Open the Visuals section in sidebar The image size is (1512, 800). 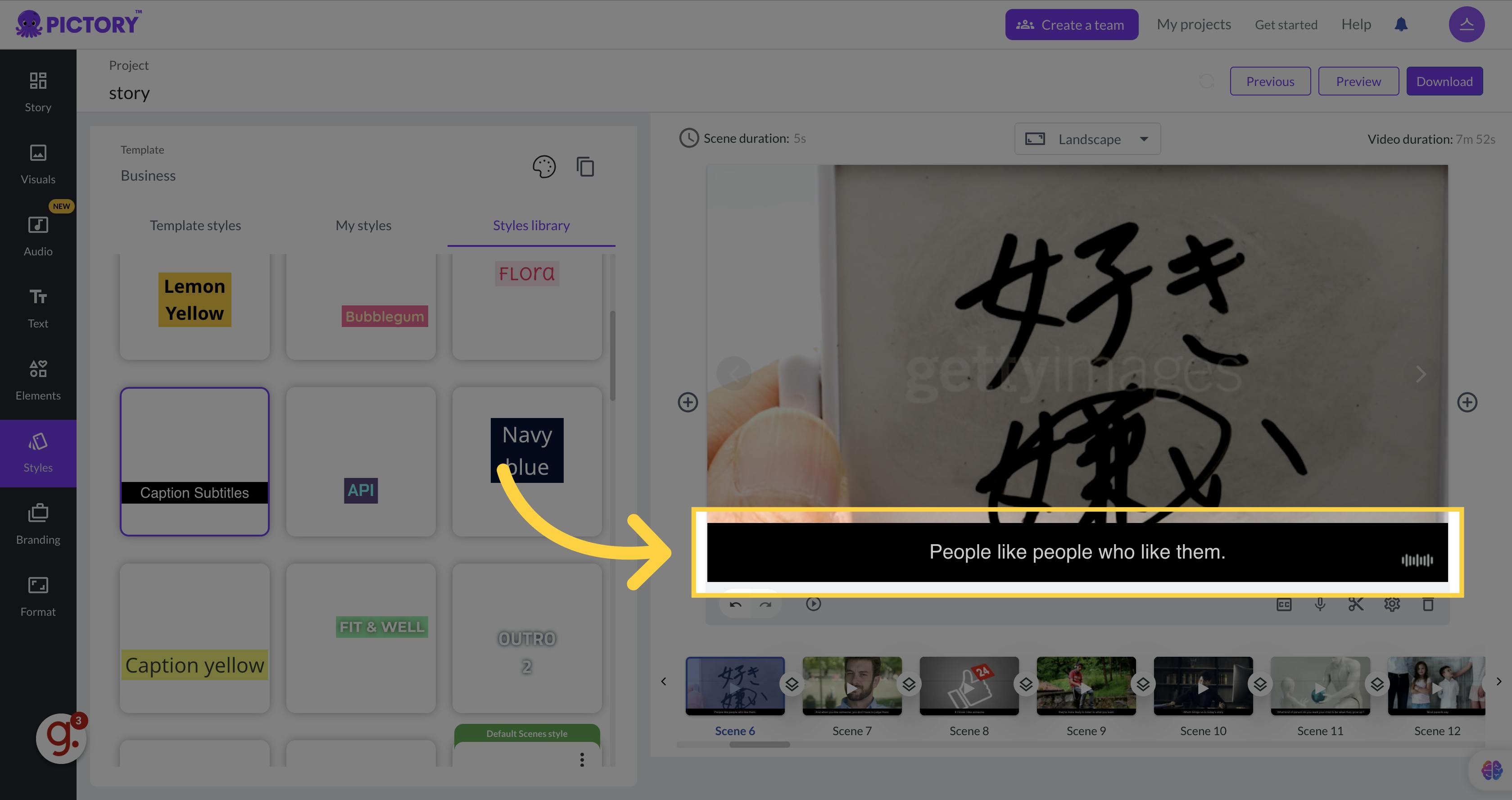pyautogui.click(x=38, y=164)
